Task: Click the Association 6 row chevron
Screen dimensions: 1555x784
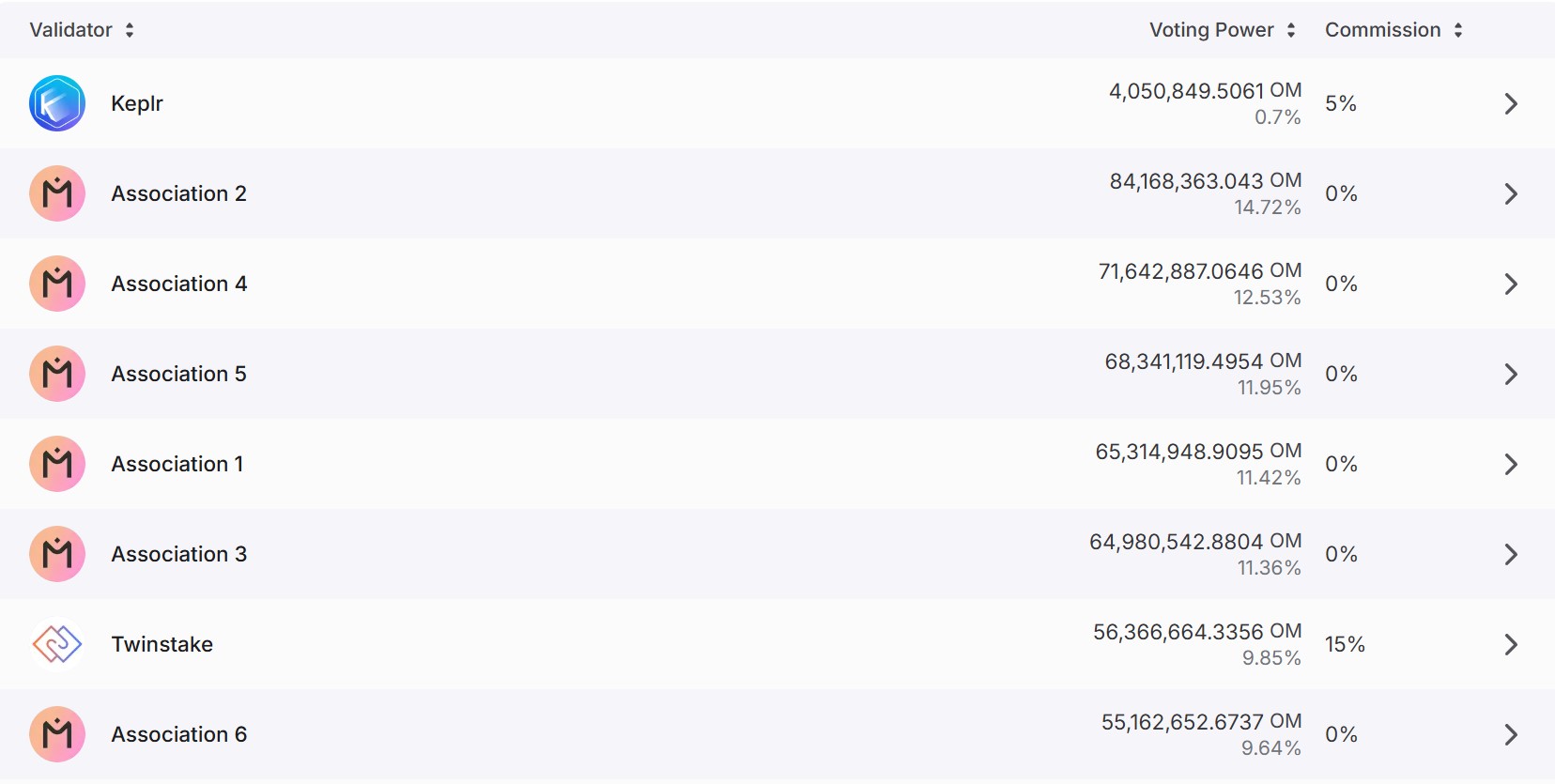Action: pos(1511,734)
